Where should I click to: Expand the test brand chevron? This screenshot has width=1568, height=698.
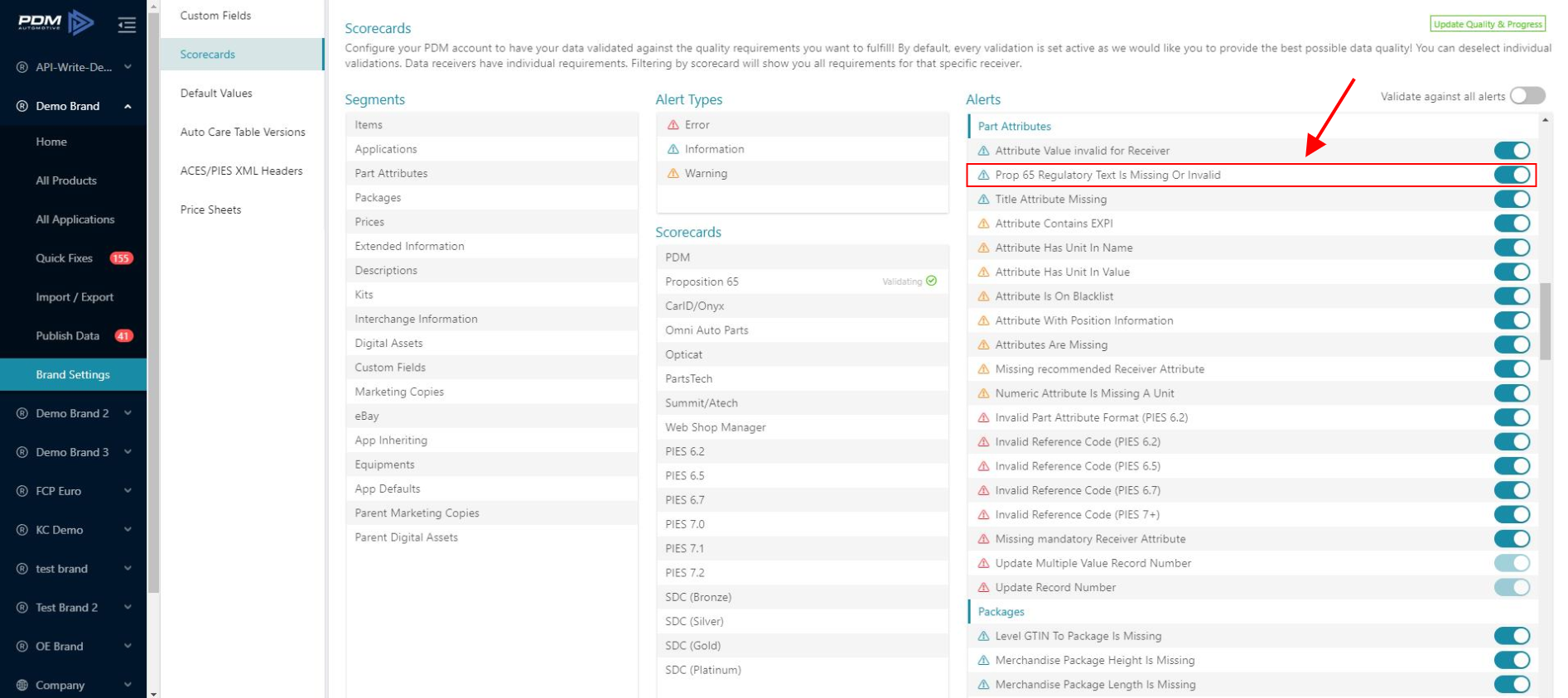(x=128, y=569)
